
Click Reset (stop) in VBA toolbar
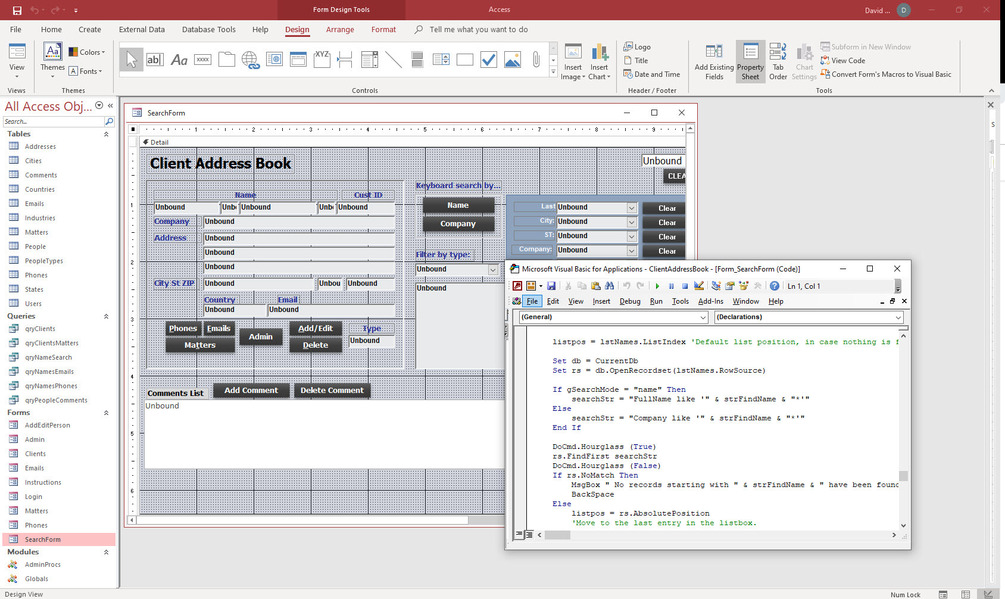pos(685,286)
